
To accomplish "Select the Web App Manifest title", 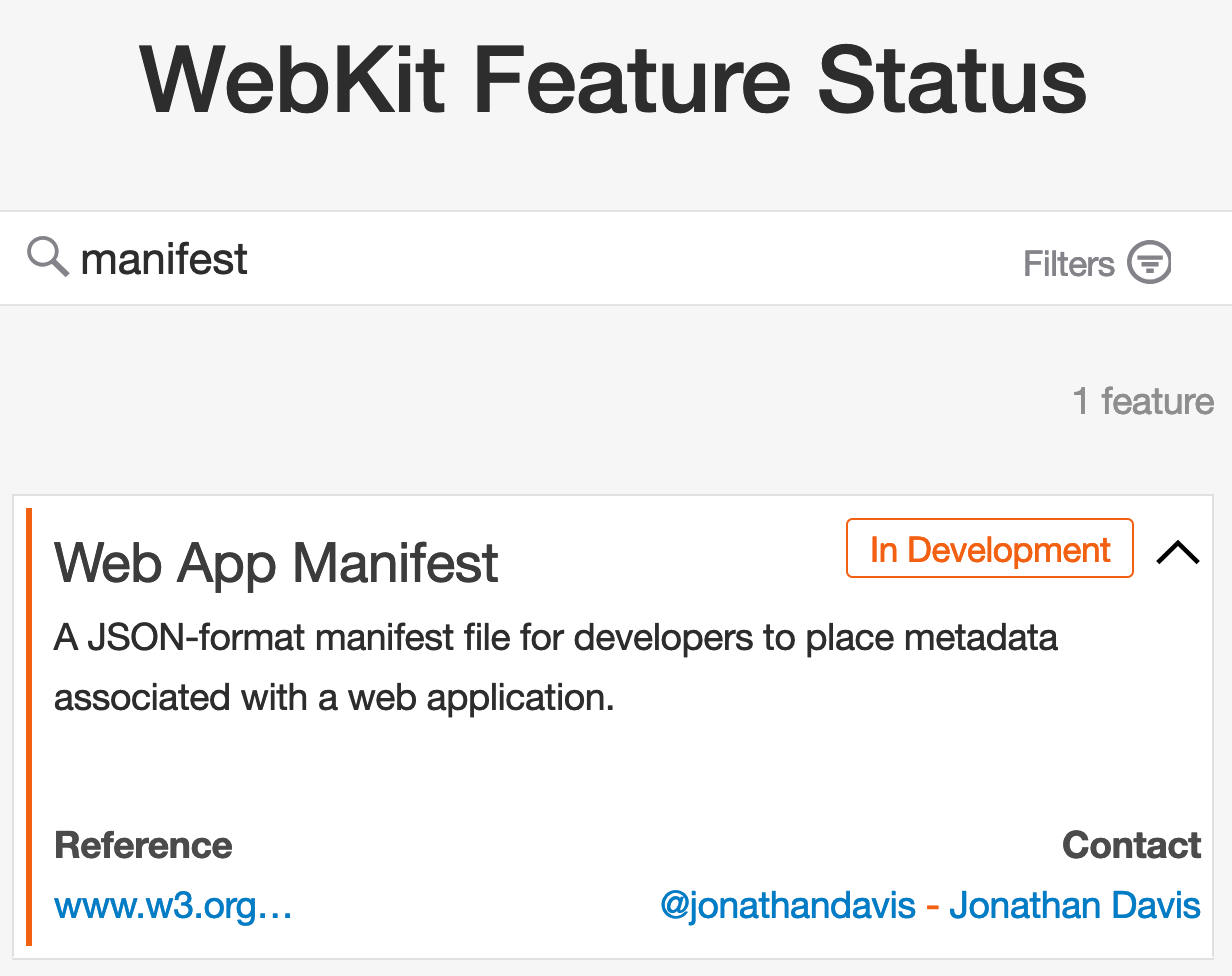I will point(276,563).
